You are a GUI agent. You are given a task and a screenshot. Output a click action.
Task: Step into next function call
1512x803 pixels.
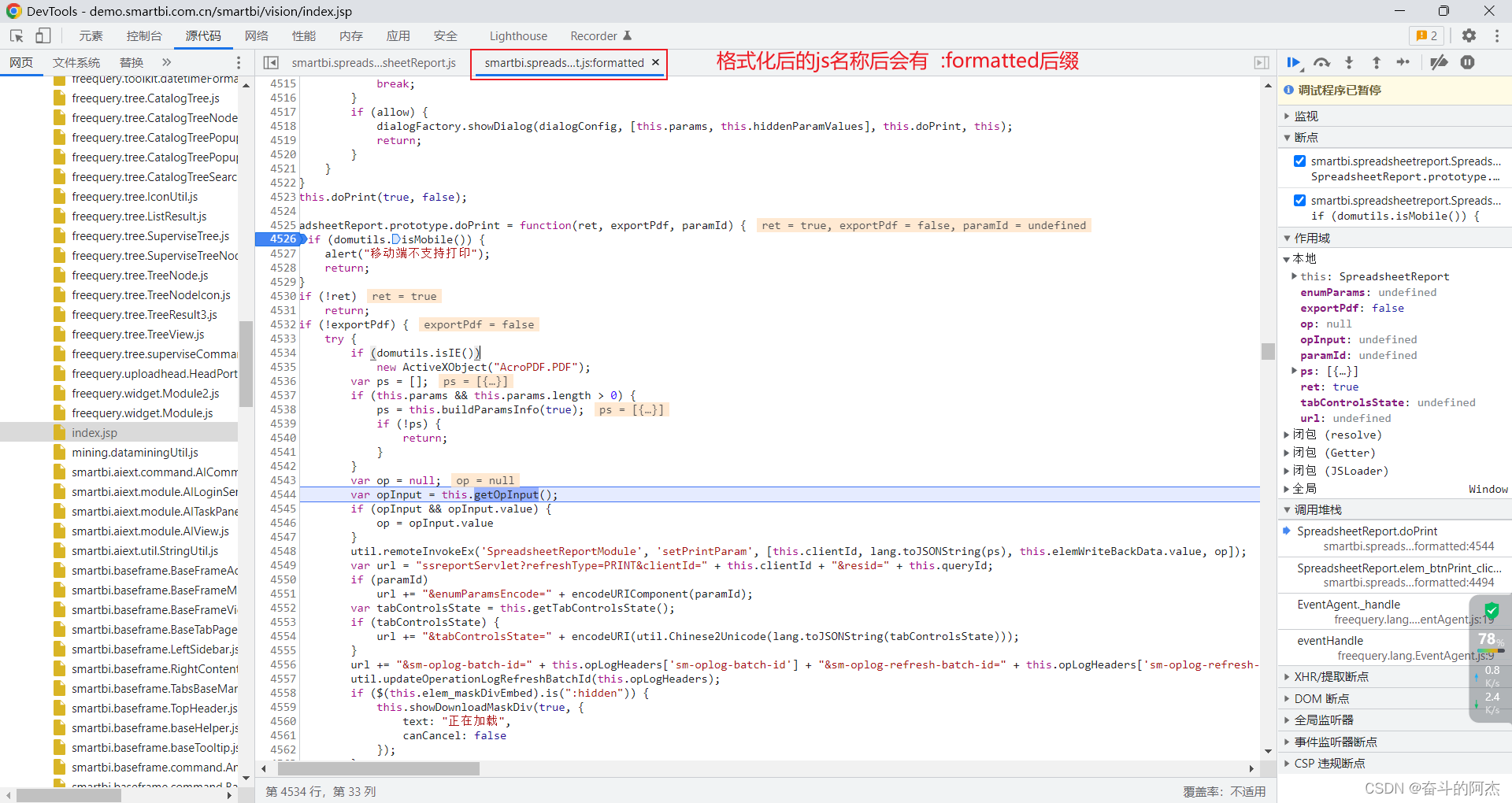tap(1349, 62)
